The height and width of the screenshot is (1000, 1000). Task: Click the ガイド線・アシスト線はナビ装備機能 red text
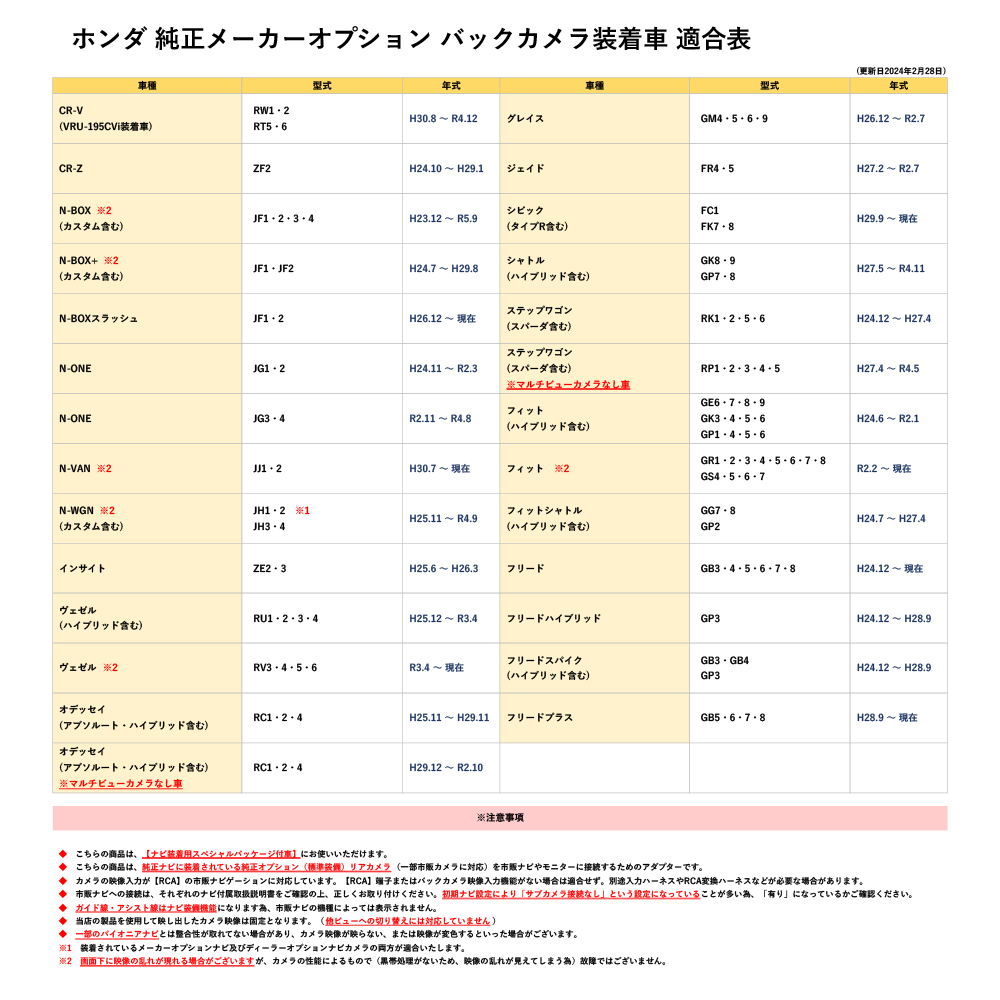click(x=146, y=908)
